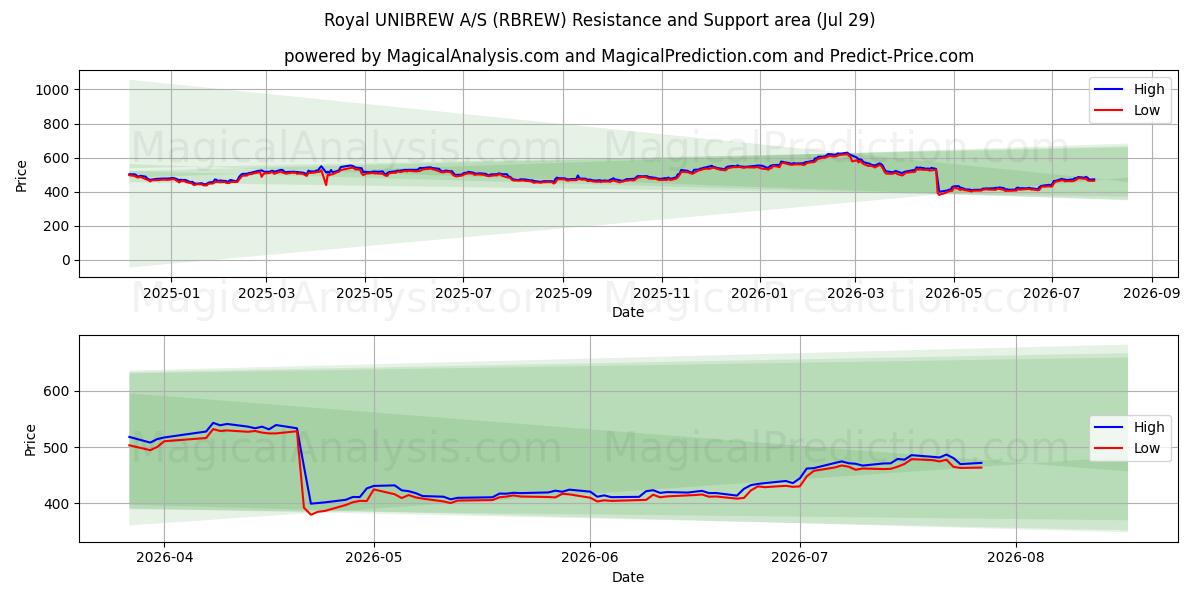
Task: Click the '2025-09' x-axis tick label
Action: point(562,294)
